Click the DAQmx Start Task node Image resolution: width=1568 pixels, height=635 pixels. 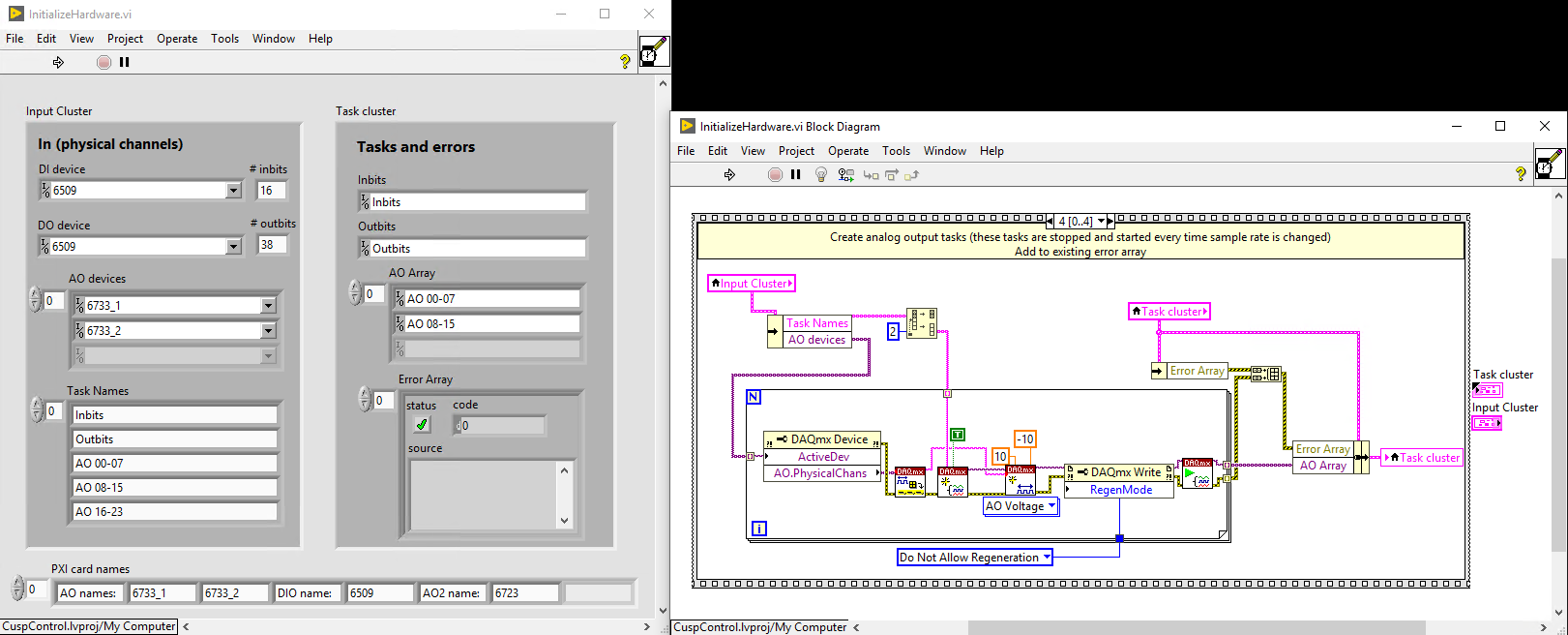click(x=1197, y=473)
